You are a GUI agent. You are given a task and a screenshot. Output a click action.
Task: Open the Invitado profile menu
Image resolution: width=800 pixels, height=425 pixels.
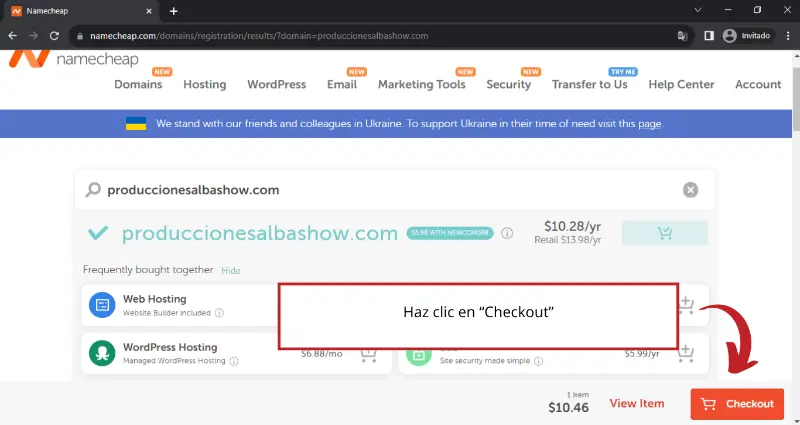pyautogui.click(x=747, y=36)
